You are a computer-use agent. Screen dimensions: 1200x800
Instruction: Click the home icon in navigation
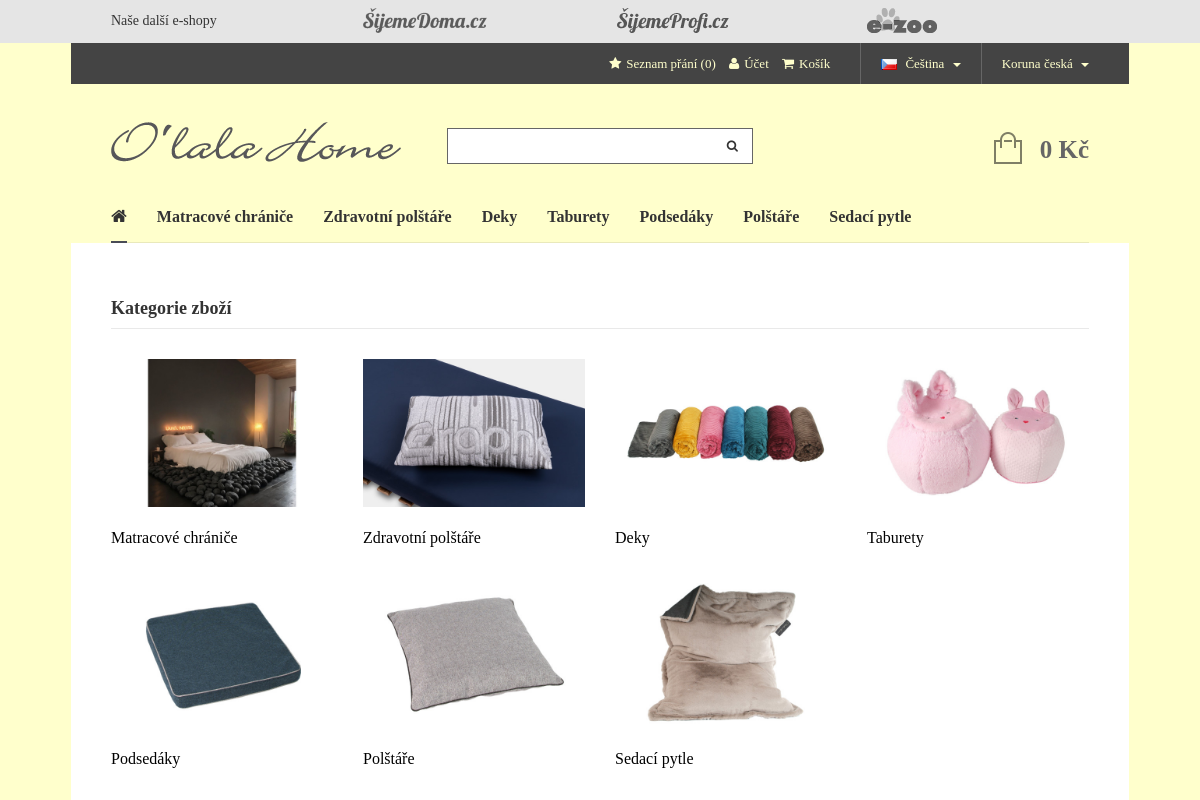coord(119,216)
